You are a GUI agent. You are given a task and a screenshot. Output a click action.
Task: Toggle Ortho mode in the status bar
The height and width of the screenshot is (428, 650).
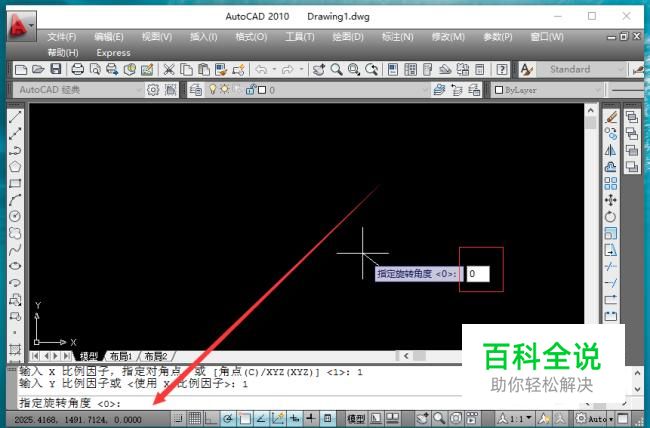[x=211, y=419]
